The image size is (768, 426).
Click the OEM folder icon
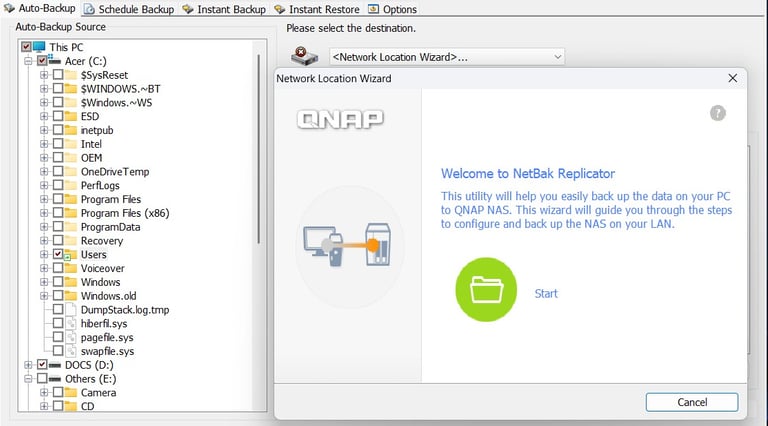click(x=71, y=158)
